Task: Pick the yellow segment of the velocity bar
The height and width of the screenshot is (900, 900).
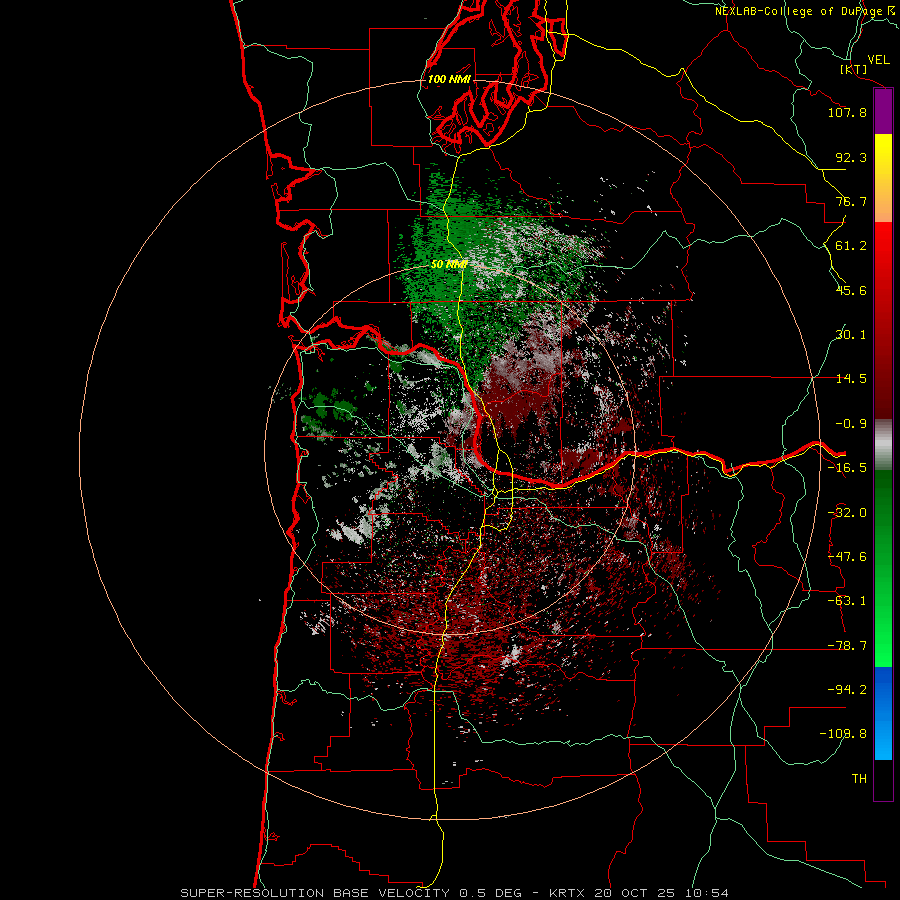Action: coord(883,158)
